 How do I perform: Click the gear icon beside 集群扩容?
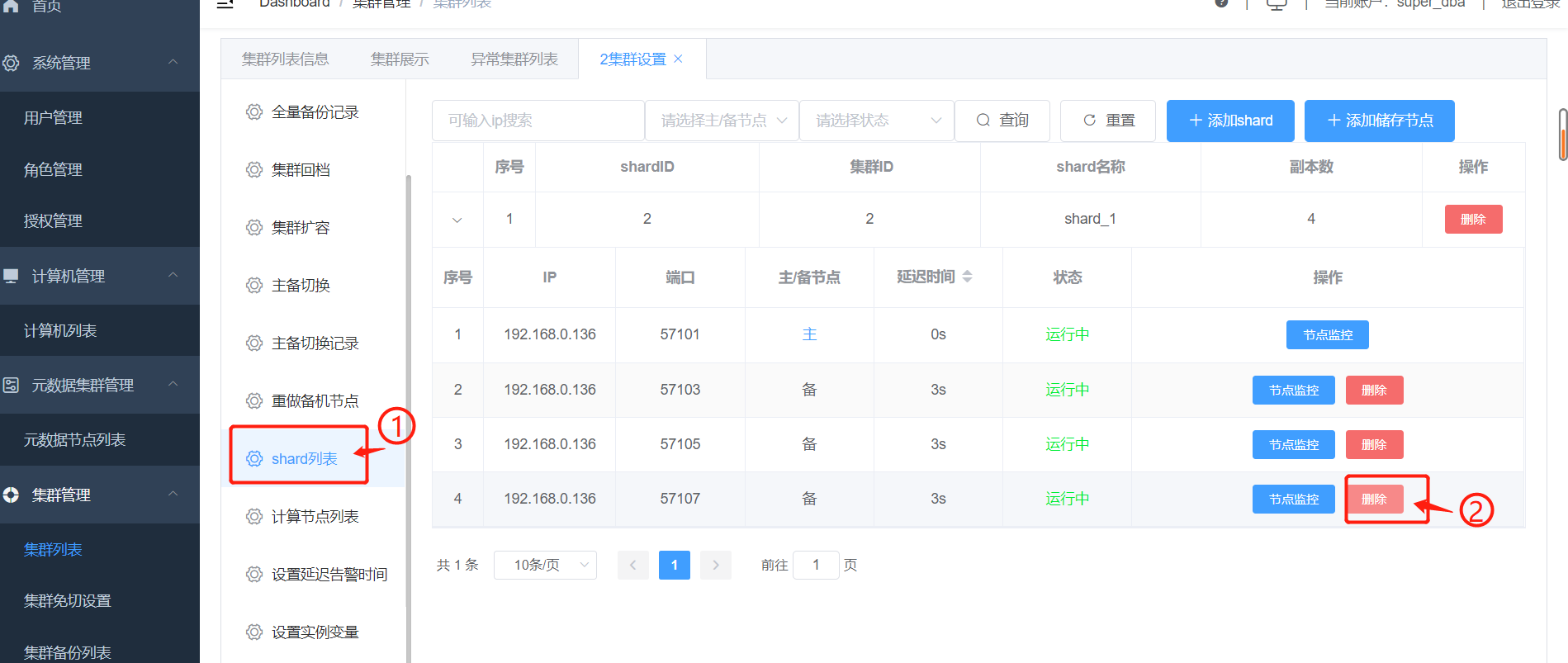[254, 228]
